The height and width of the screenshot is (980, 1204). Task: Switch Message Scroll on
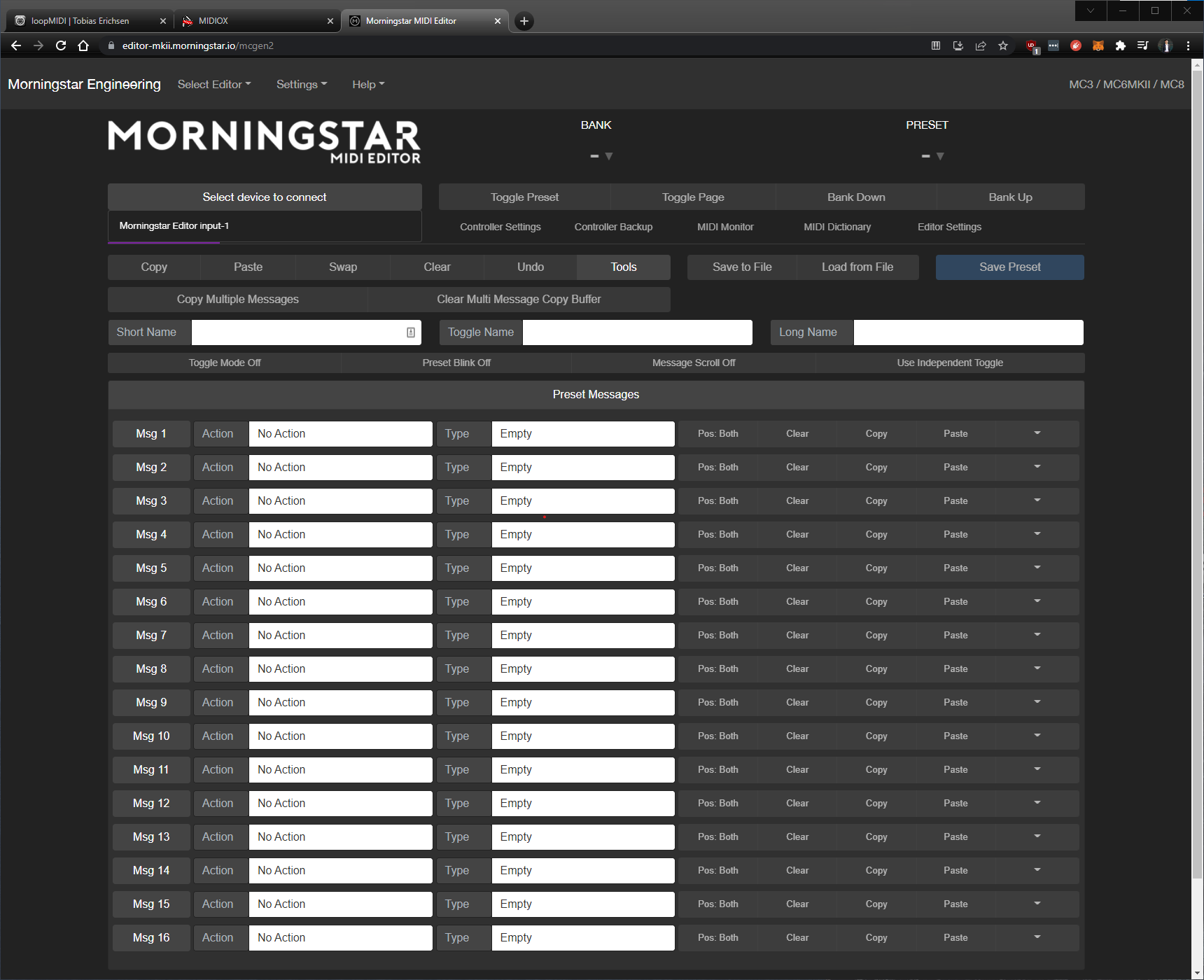click(x=693, y=363)
